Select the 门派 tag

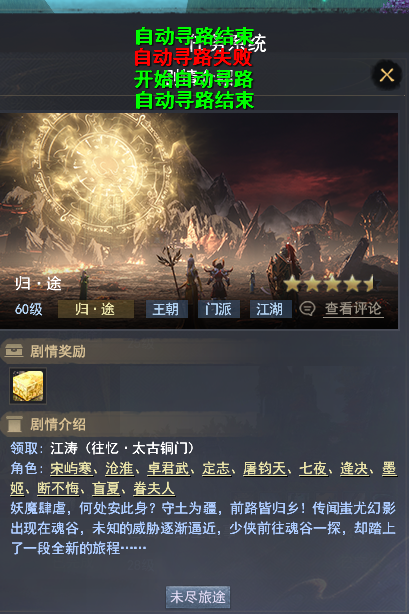[218, 309]
